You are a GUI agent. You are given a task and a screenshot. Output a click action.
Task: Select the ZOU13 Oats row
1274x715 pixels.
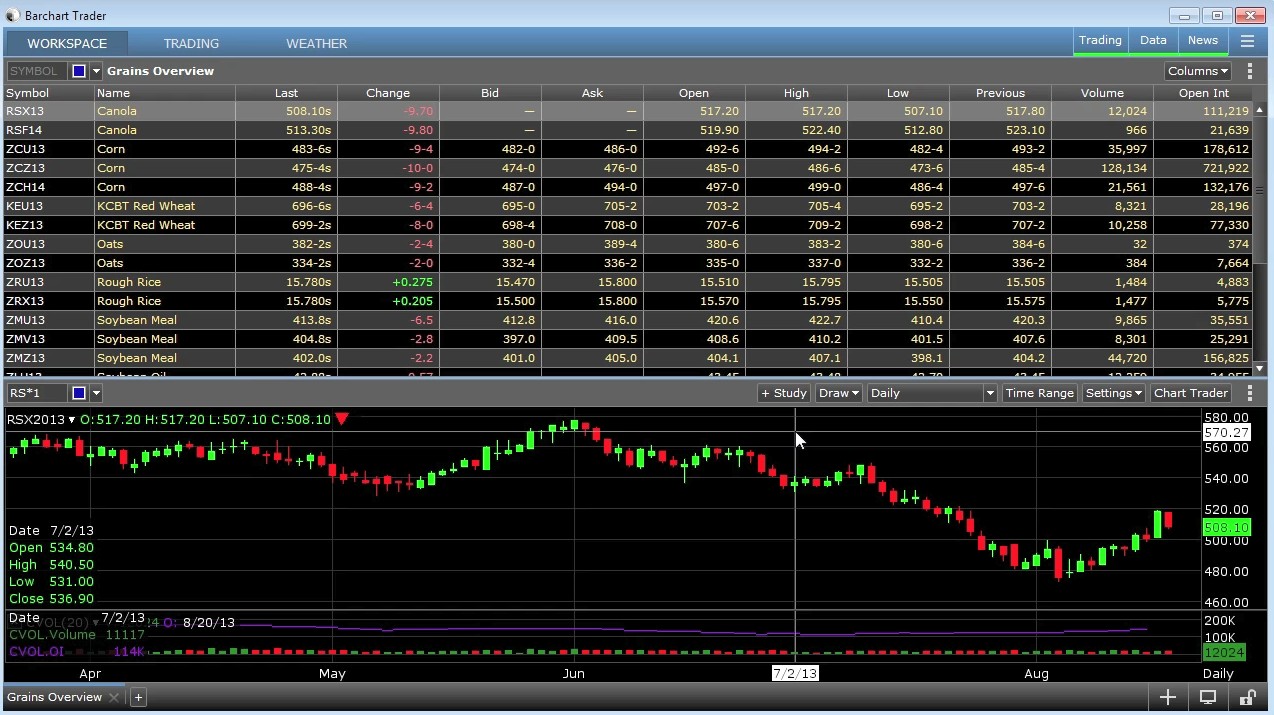tap(628, 244)
